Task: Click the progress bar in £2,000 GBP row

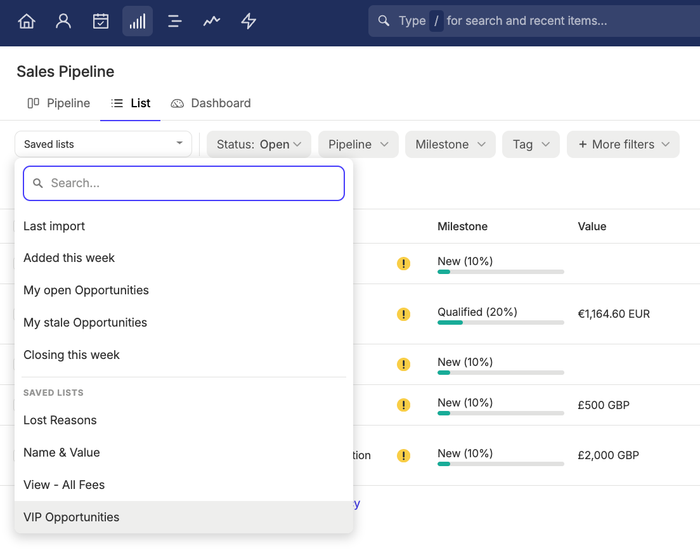Action: point(500,464)
